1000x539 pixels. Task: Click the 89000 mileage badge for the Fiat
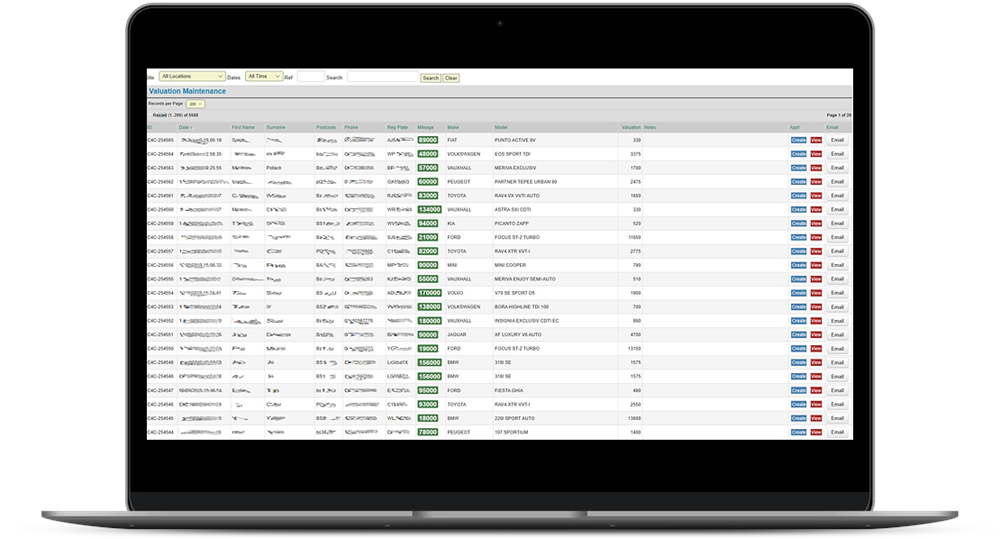[x=428, y=140]
